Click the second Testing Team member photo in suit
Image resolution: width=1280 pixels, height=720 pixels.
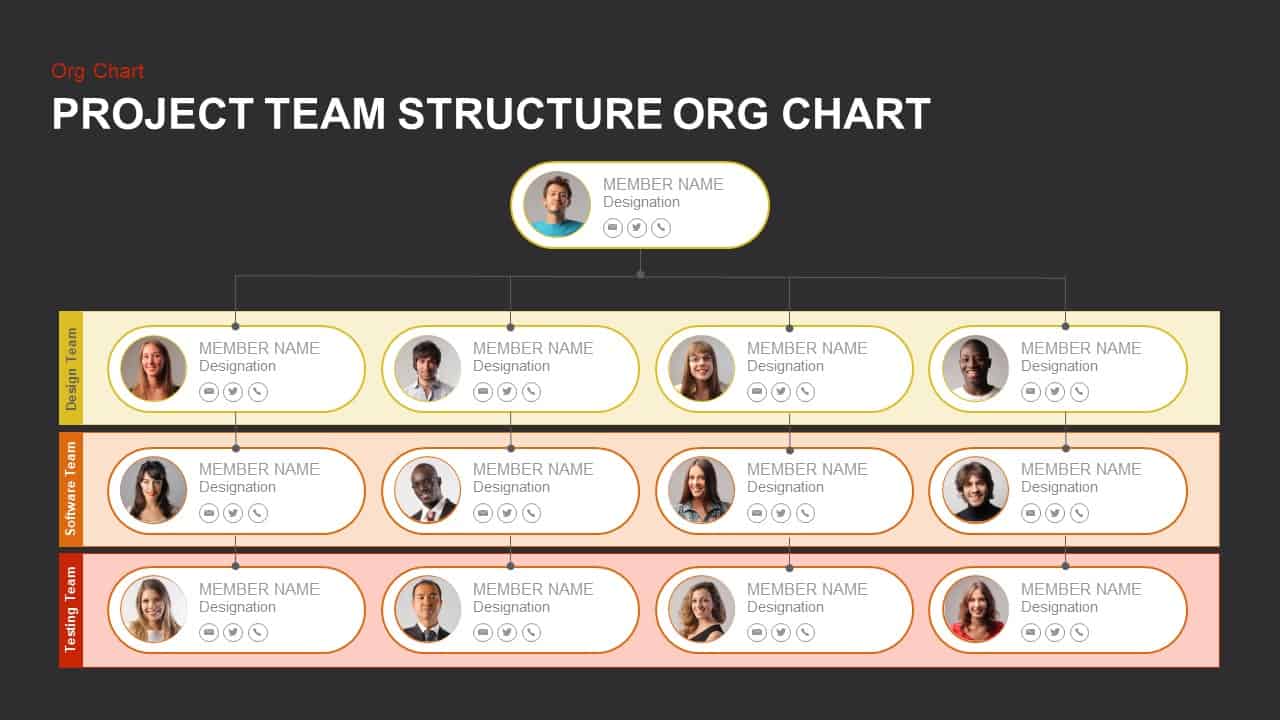[x=428, y=608]
